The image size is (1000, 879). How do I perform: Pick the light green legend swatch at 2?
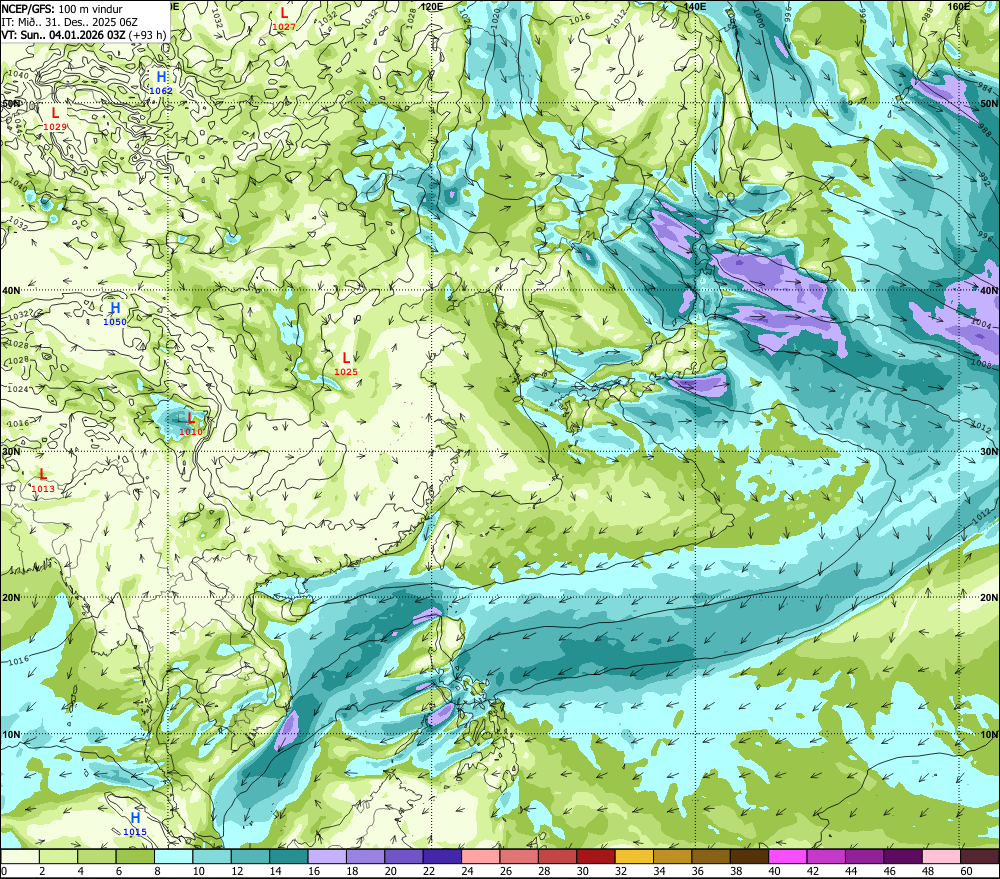[59, 857]
